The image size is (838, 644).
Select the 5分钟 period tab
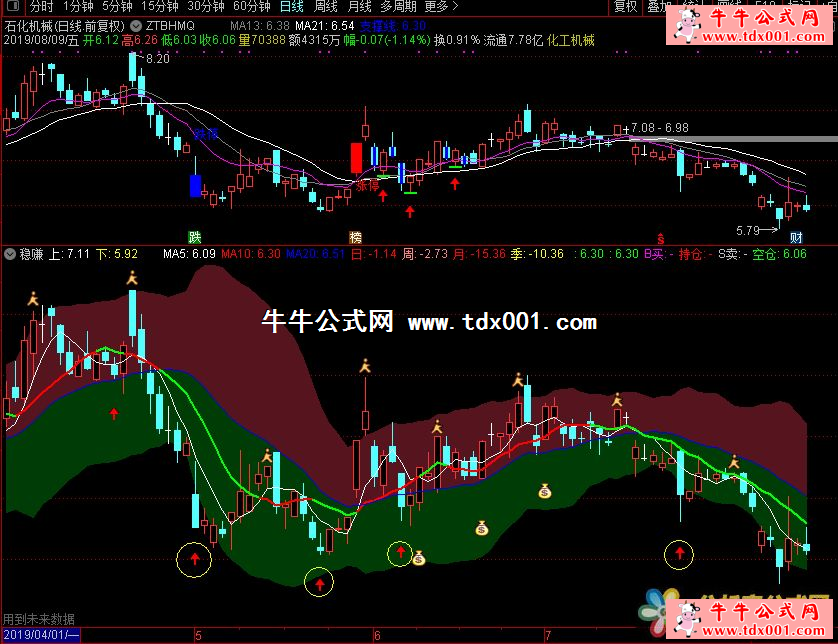point(117,6)
